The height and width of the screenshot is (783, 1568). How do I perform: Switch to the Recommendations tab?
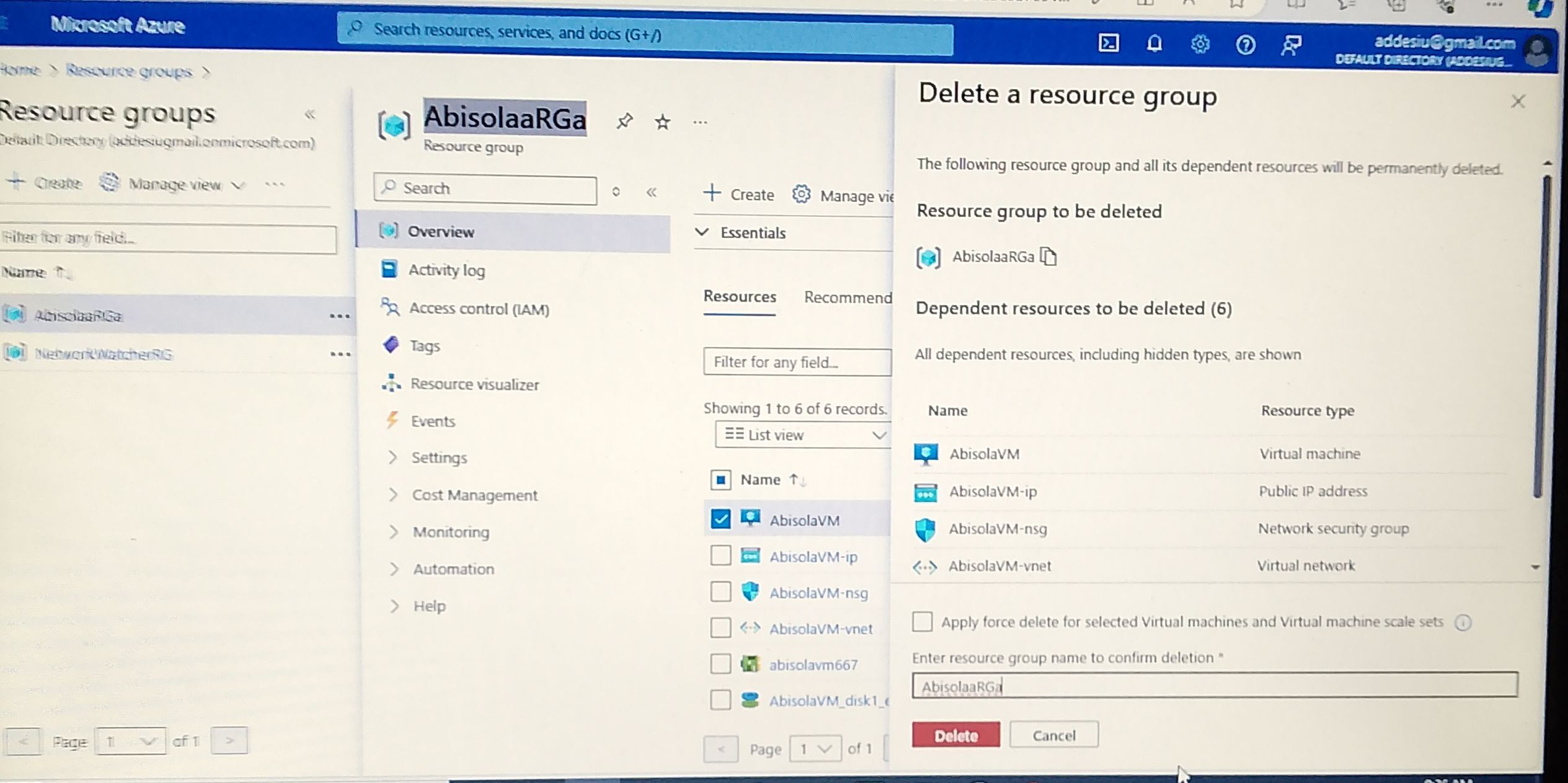[x=847, y=298]
